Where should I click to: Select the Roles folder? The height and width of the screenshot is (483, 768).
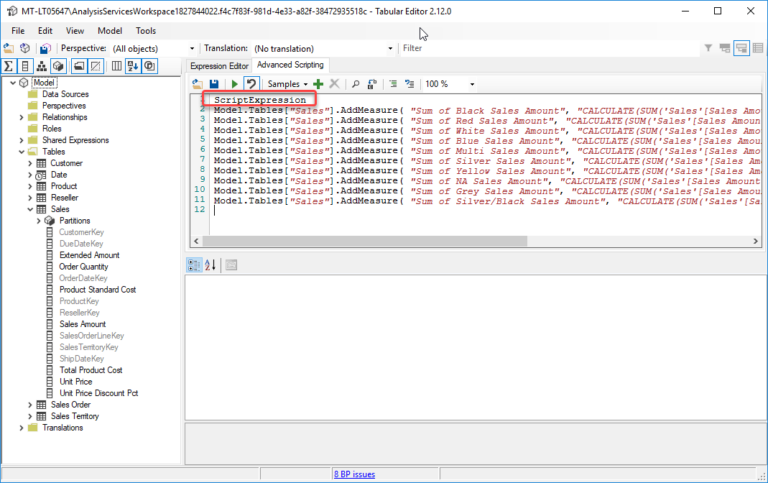(51, 128)
